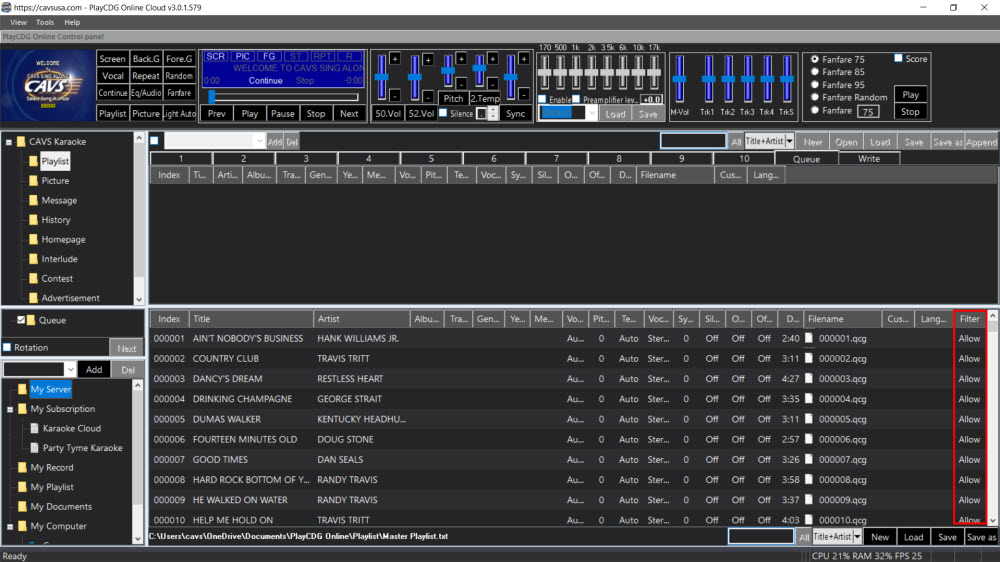
Task: Collapse the My Computer tree node
Action: coord(10,527)
